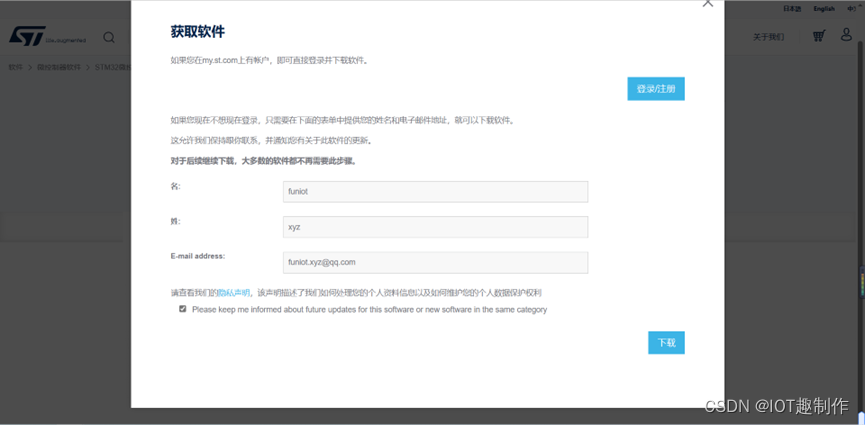
Task: Open the user account icon
Action: (846, 35)
